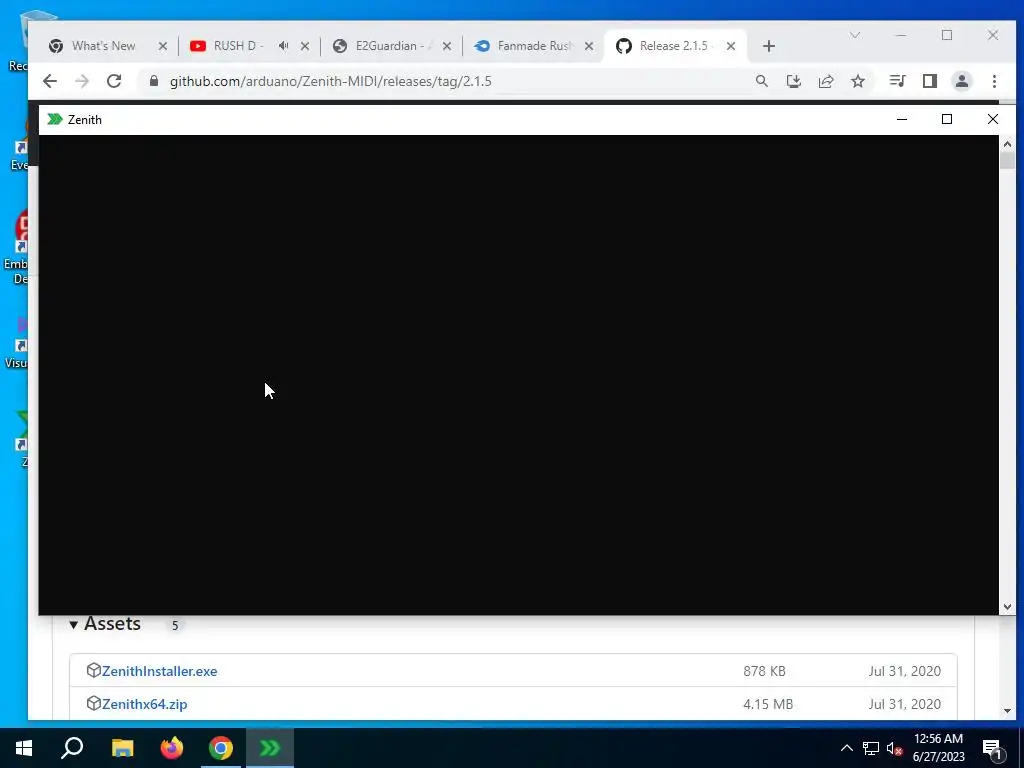Share this page via address bar icon

coord(825,81)
